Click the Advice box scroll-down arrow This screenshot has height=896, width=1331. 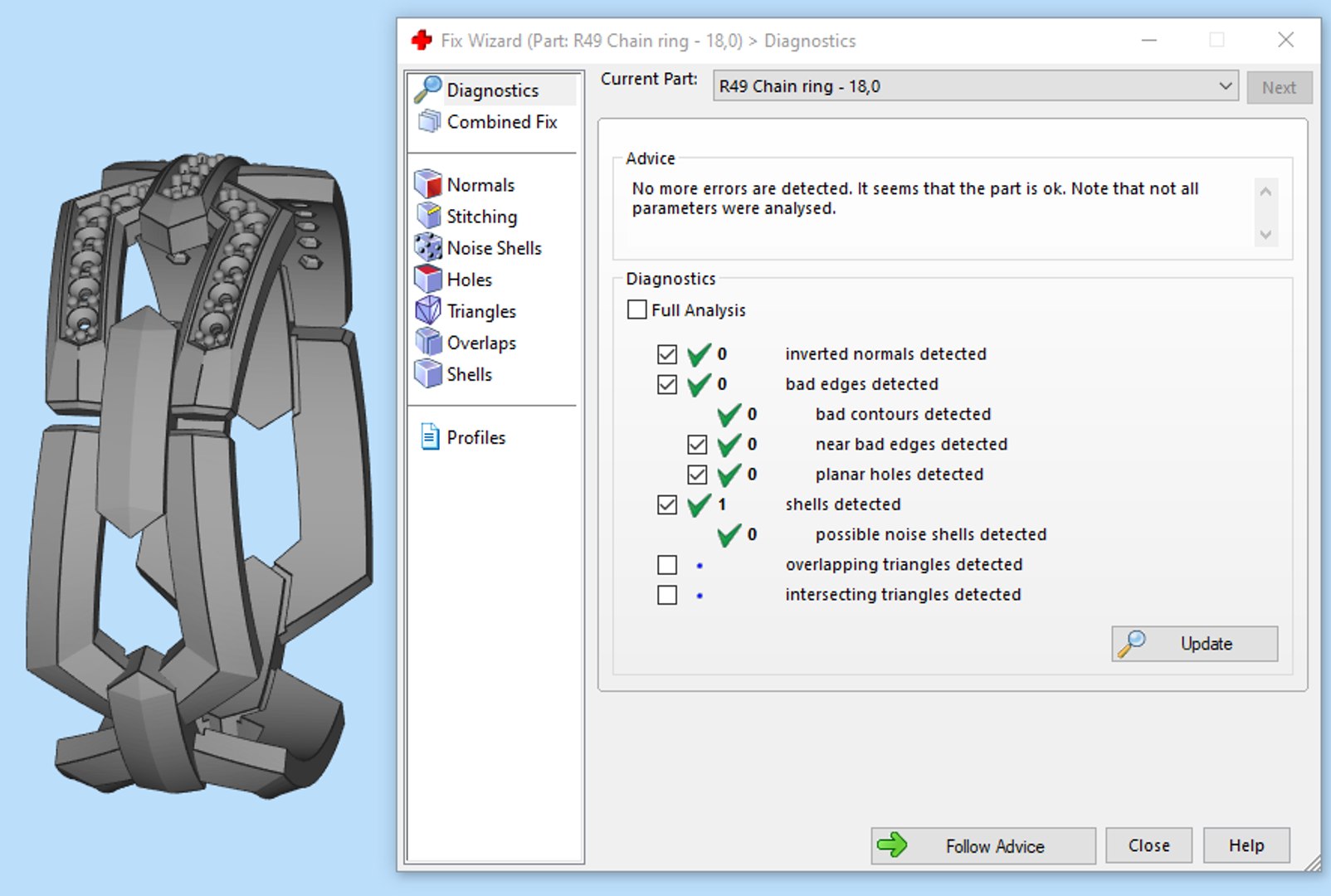1265,235
